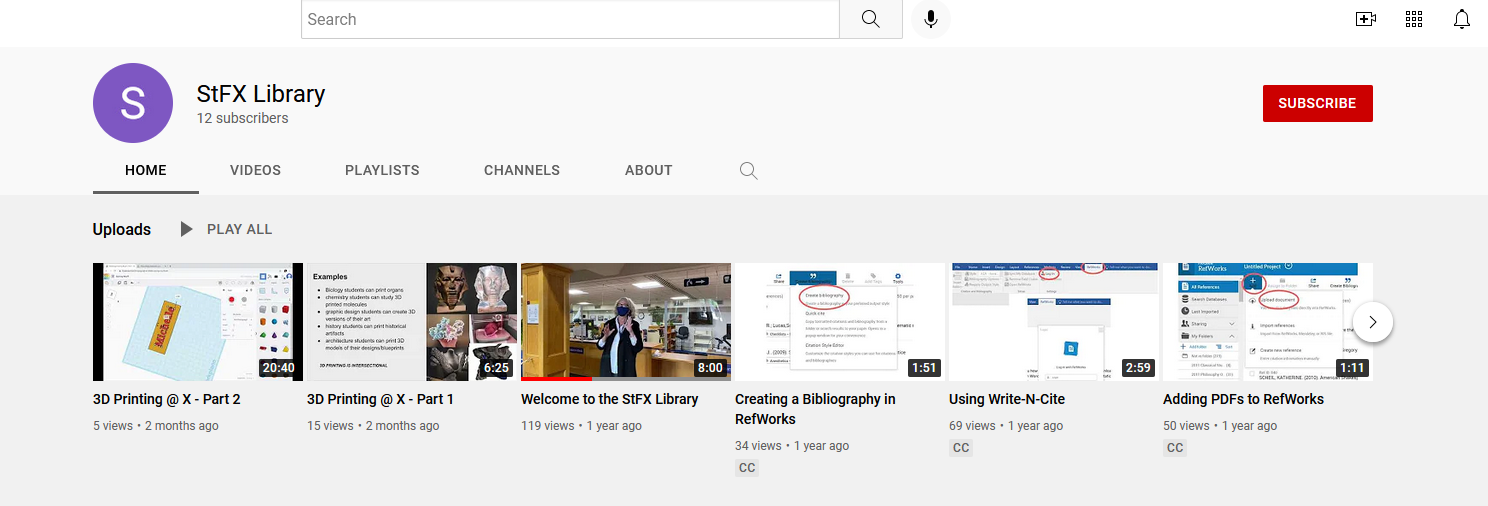Viewport: 1488px width, 506px height.
Task: Click the 8:00 duration badge
Action: tap(710, 368)
